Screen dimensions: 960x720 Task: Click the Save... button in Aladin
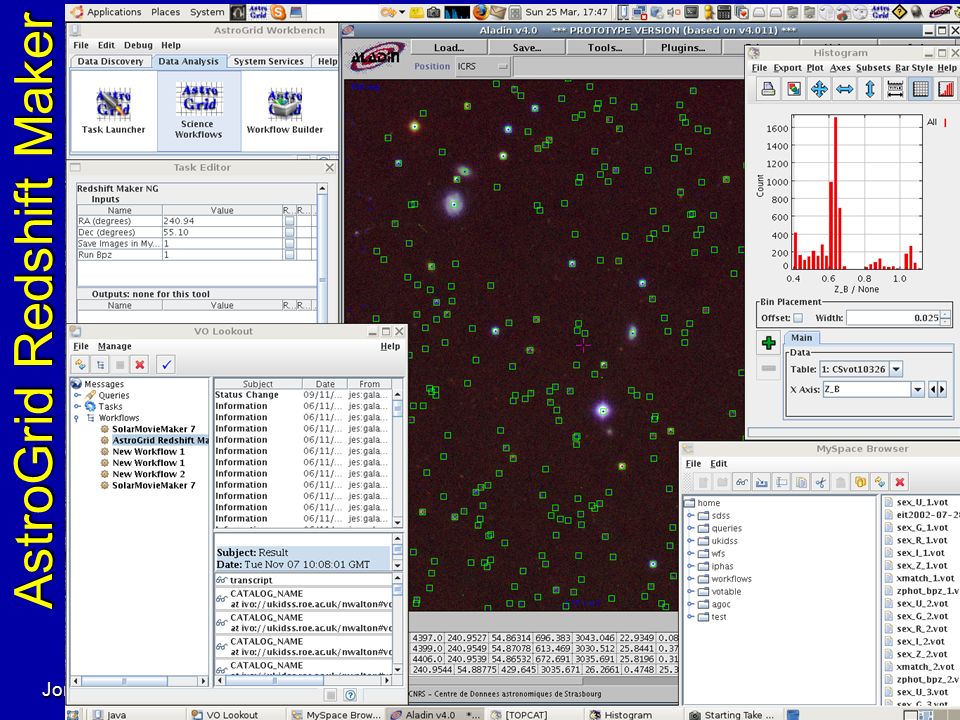527,48
